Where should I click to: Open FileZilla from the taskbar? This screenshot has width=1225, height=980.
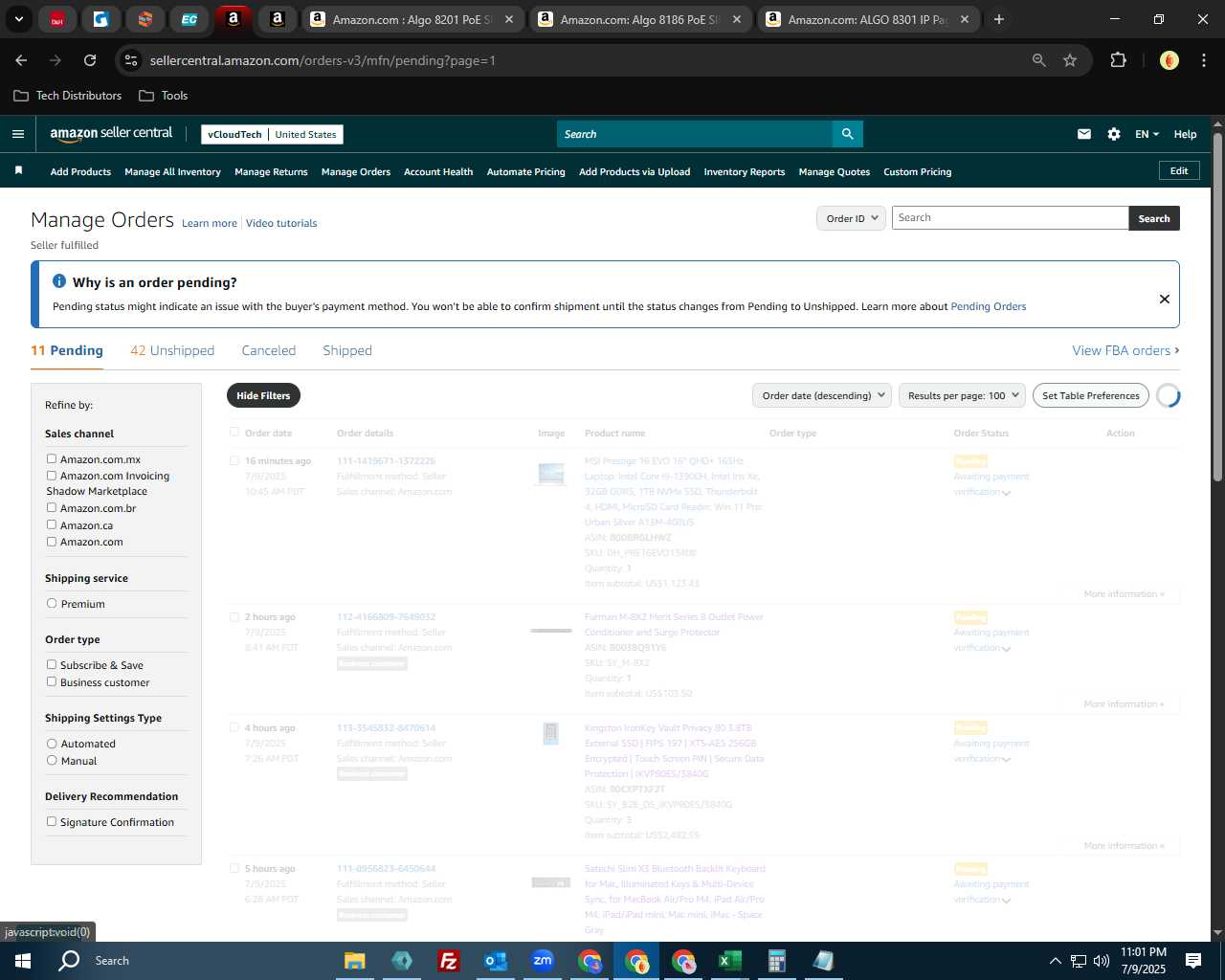448,961
